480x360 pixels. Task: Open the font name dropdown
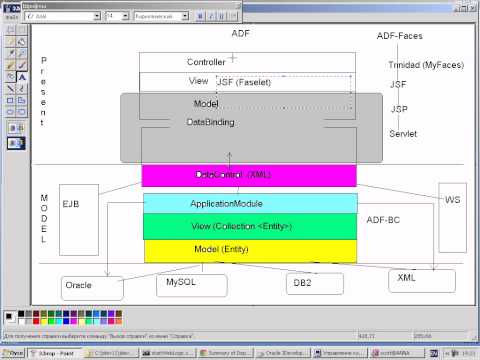(97, 16)
